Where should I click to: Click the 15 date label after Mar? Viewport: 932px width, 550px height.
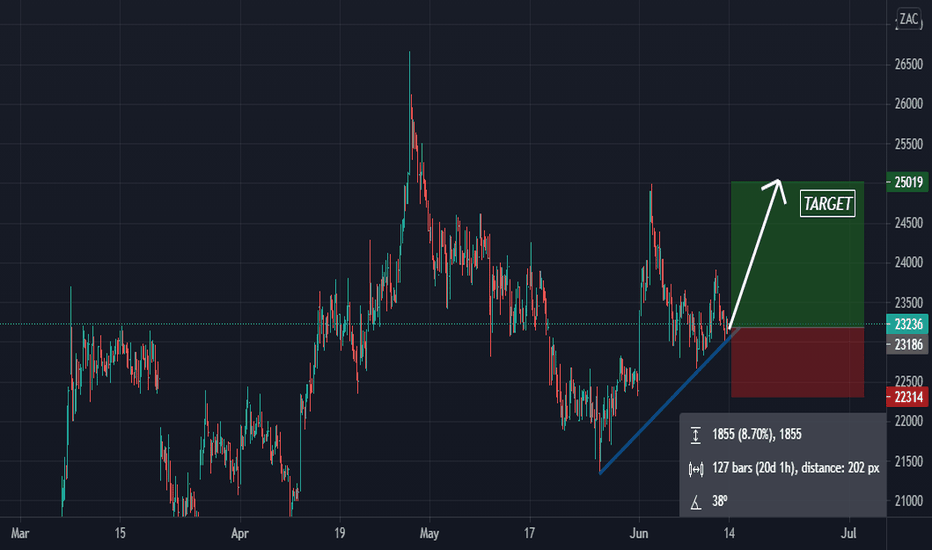(120, 533)
